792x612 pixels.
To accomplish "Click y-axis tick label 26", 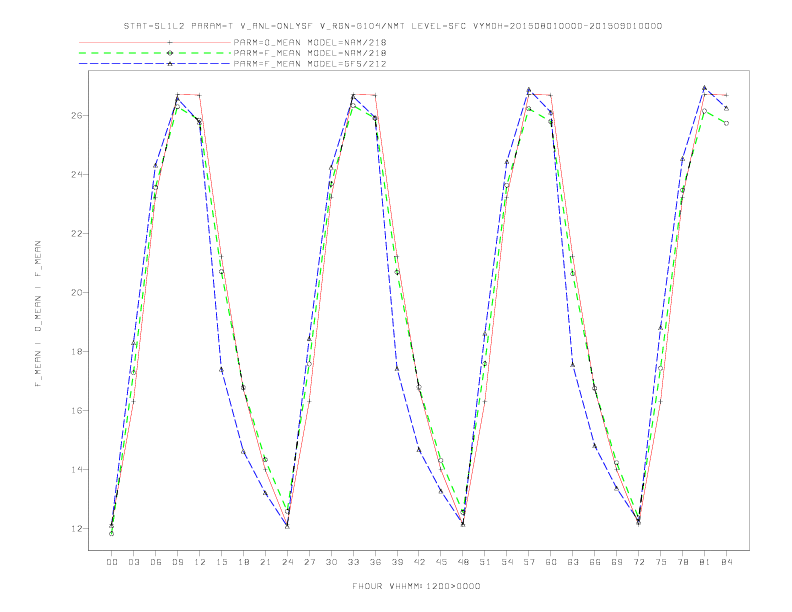I will point(76,115).
